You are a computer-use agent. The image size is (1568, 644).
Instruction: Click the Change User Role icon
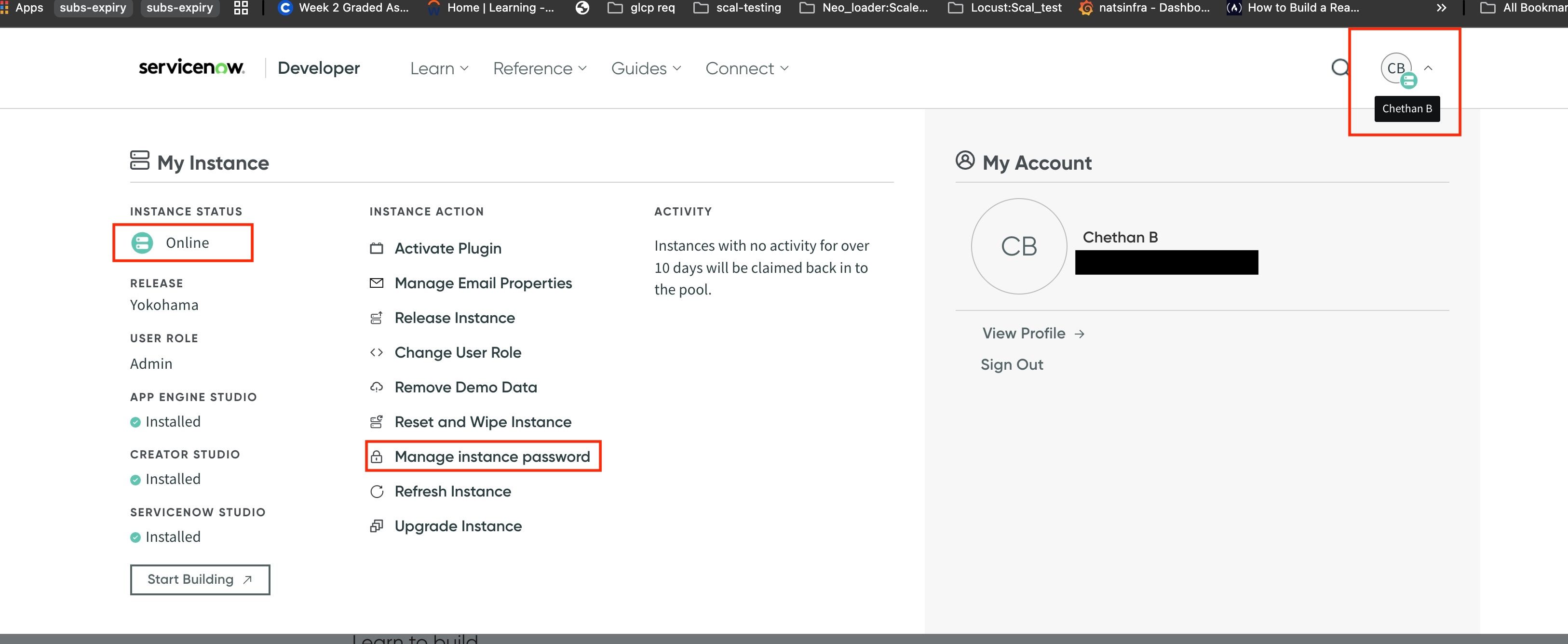(x=377, y=352)
